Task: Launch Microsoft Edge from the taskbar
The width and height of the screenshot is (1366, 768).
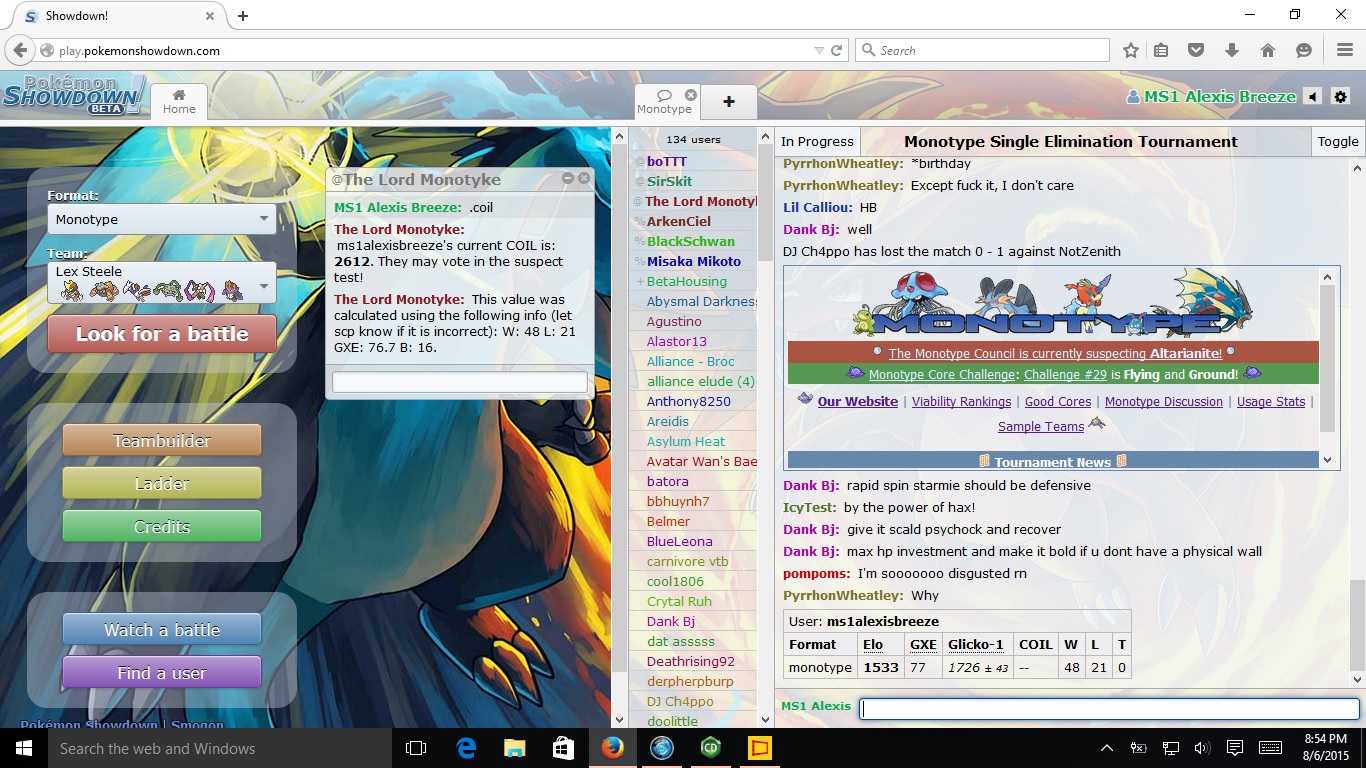Action: 466,748
